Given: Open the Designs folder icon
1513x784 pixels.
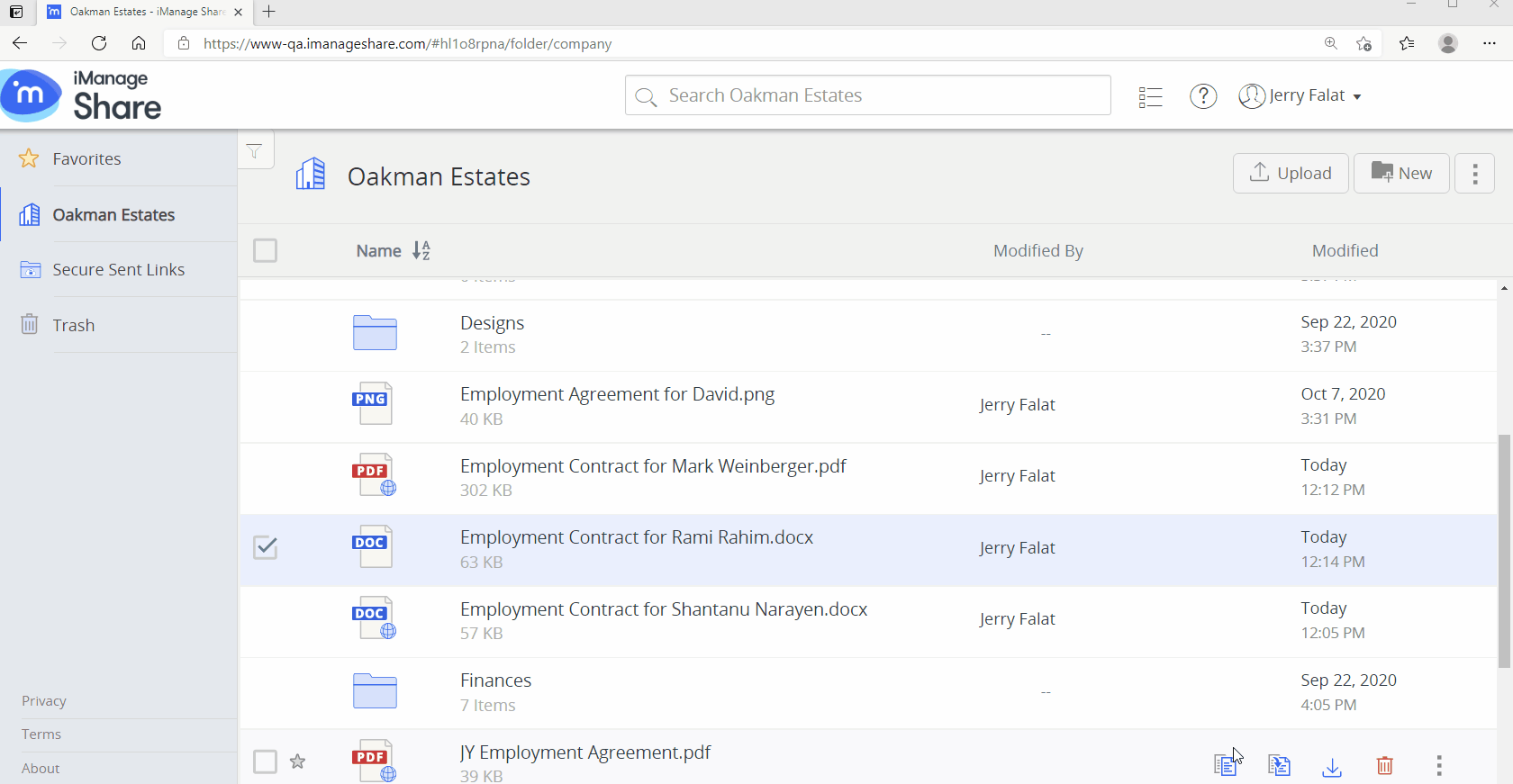Looking at the screenshot, I should click(375, 334).
